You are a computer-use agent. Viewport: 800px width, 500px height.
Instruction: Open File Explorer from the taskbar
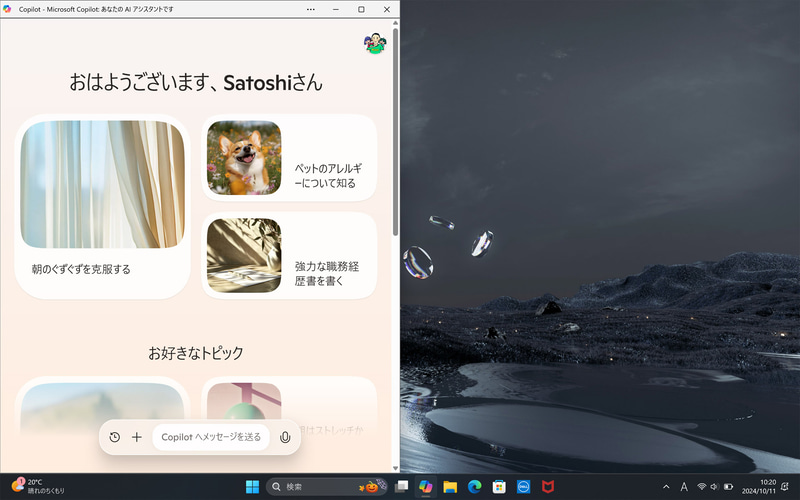(450, 487)
